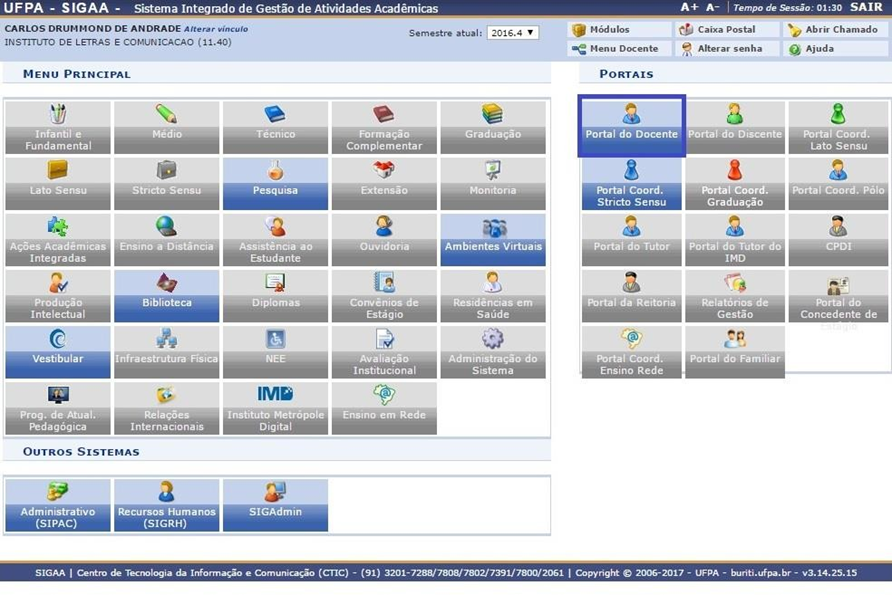Increase font size with A+
The image size is (892, 595).
pos(689,7)
